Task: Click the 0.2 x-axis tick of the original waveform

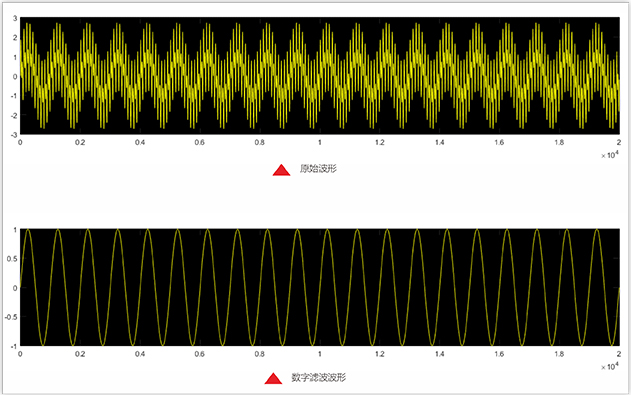Action: point(80,142)
